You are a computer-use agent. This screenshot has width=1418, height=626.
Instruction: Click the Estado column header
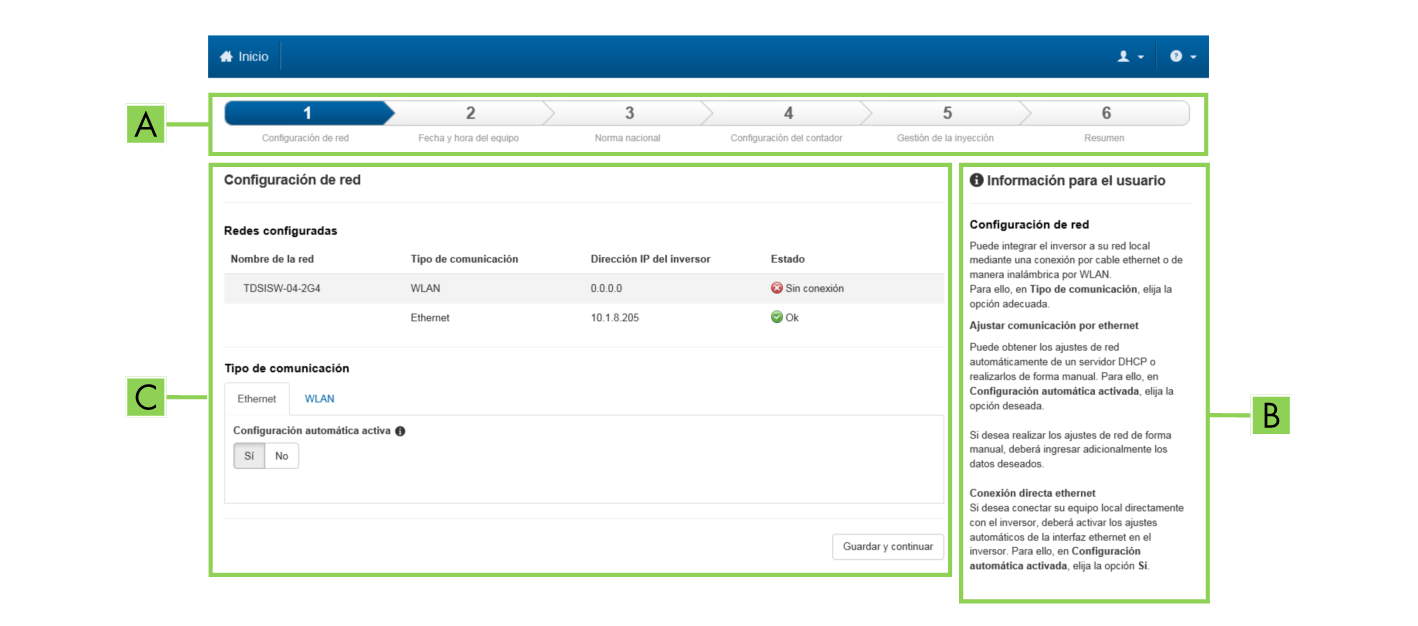[x=788, y=259]
